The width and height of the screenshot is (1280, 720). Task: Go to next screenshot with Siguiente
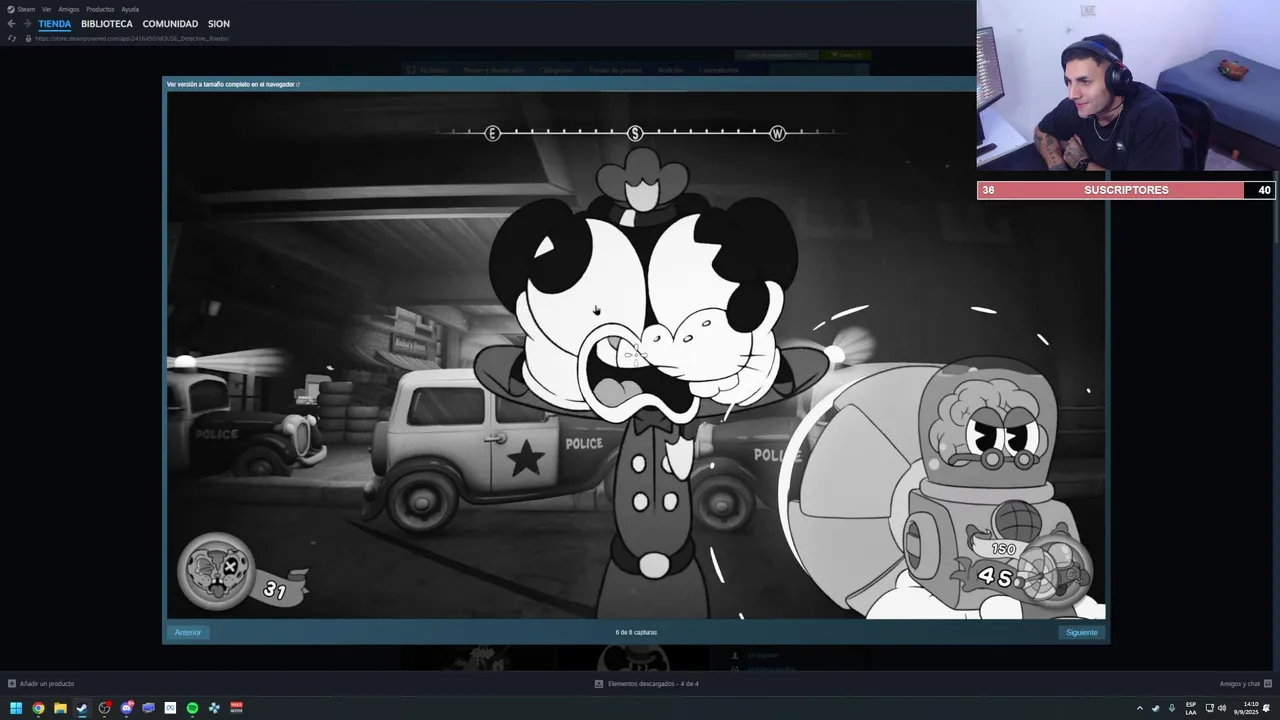pyautogui.click(x=1081, y=632)
